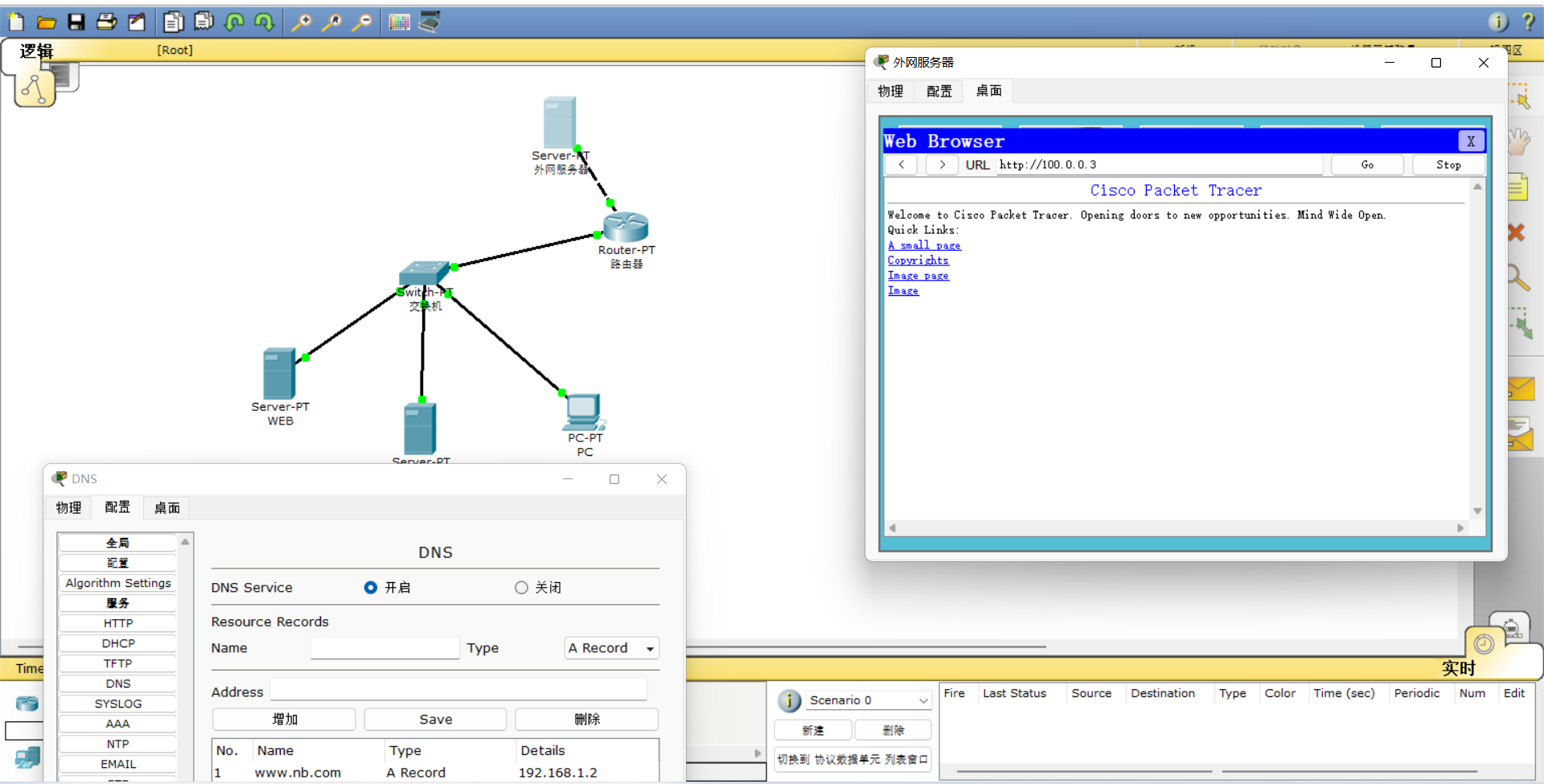1544x784 pixels.
Task: Select the Add Simple PDU envelope
Action: [x=1521, y=390]
